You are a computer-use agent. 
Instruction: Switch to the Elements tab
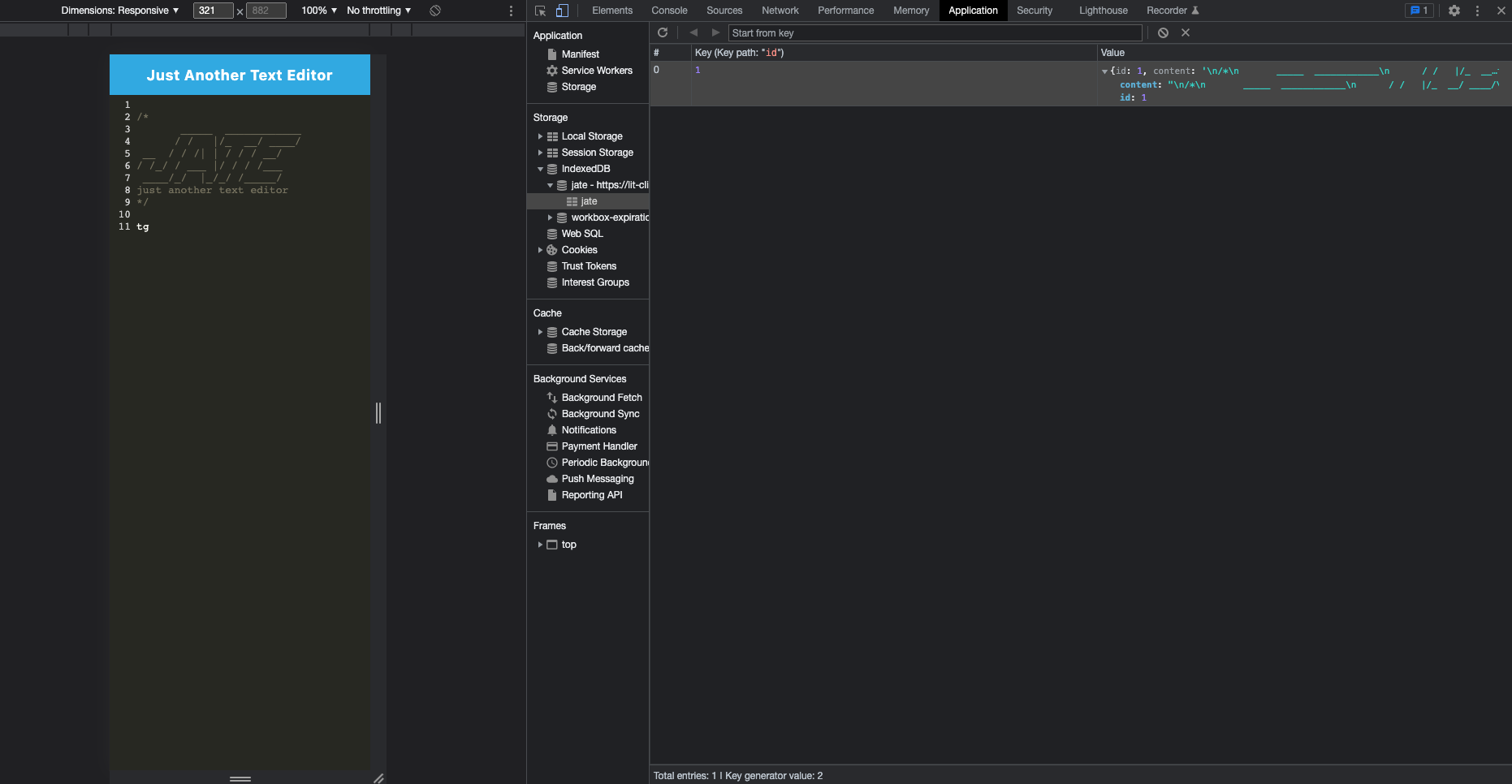click(x=612, y=11)
